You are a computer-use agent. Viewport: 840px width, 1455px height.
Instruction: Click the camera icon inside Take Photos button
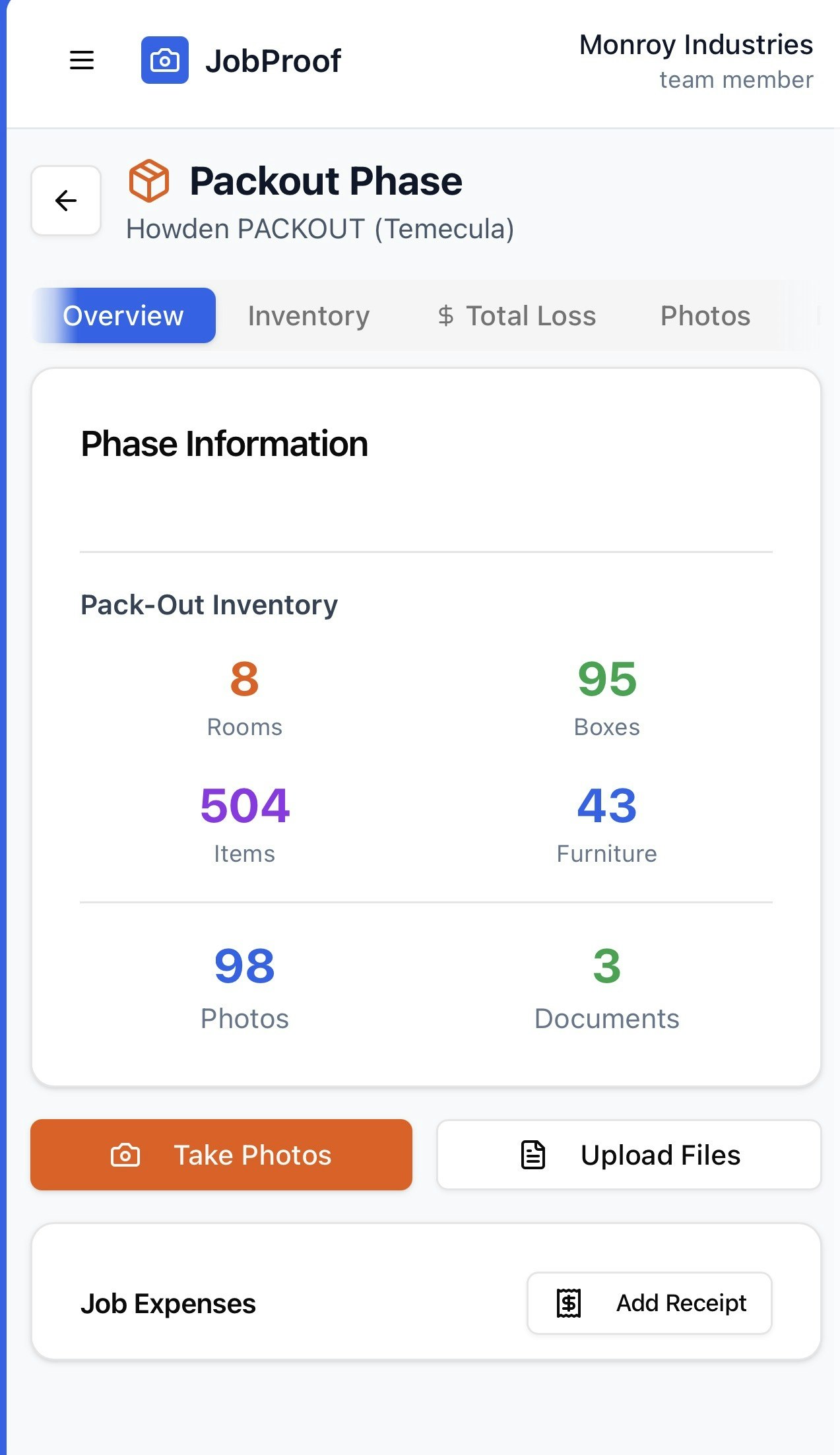(x=127, y=1155)
